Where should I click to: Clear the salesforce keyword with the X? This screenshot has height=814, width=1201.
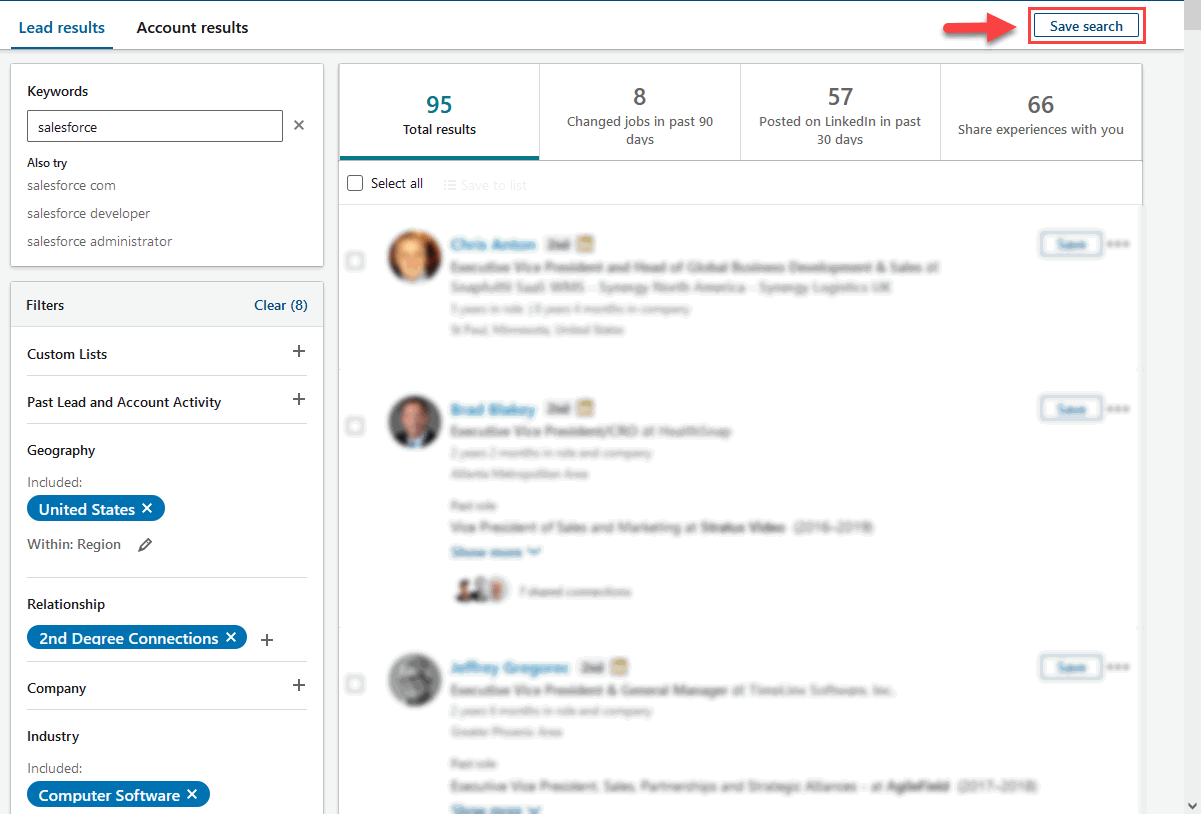coord(298,126)
